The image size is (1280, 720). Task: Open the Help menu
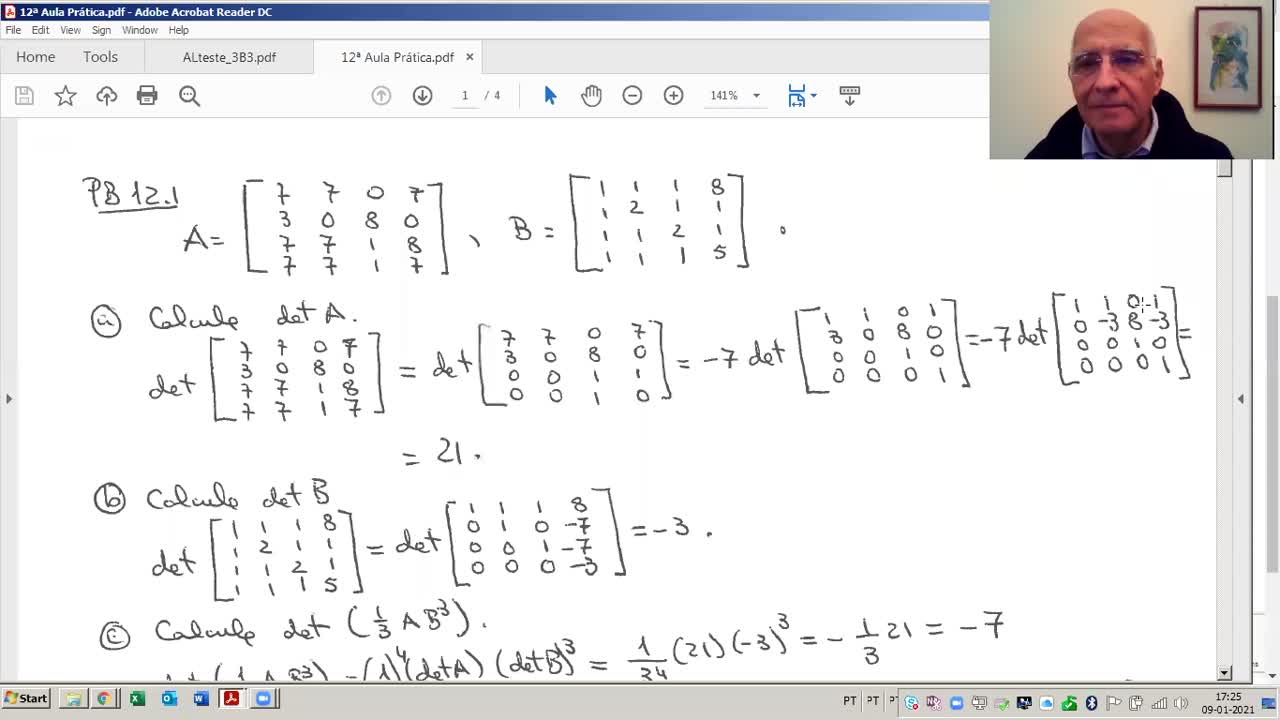tap(178, 30)
